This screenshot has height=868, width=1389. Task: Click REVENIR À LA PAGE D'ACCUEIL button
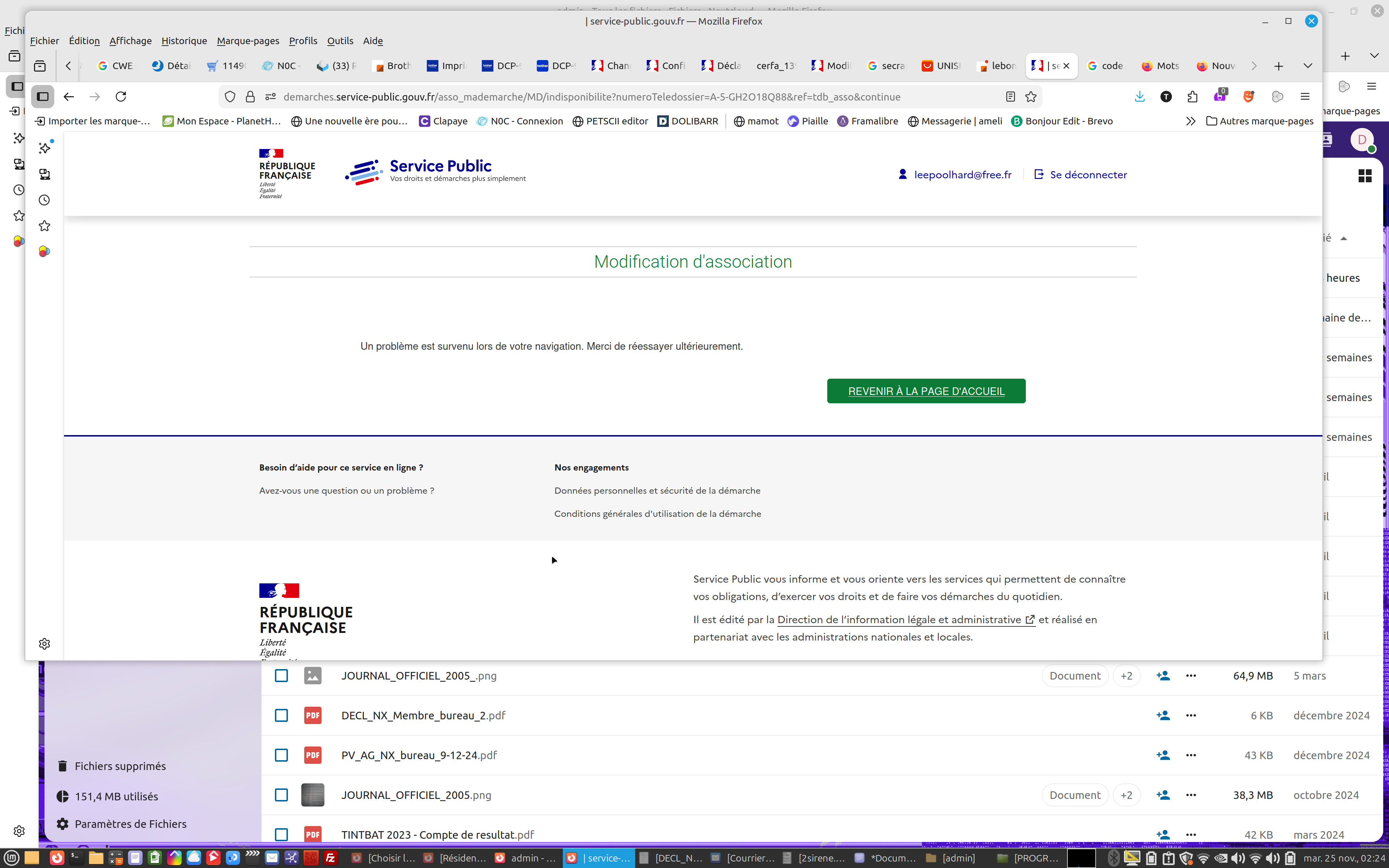click(926, 391)
